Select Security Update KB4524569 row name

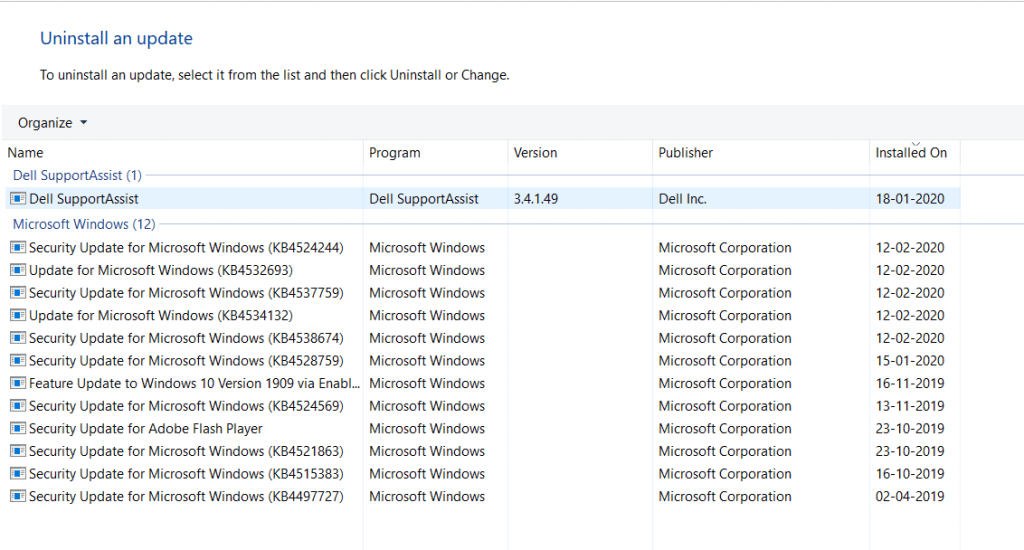click(x=186, y=406)
